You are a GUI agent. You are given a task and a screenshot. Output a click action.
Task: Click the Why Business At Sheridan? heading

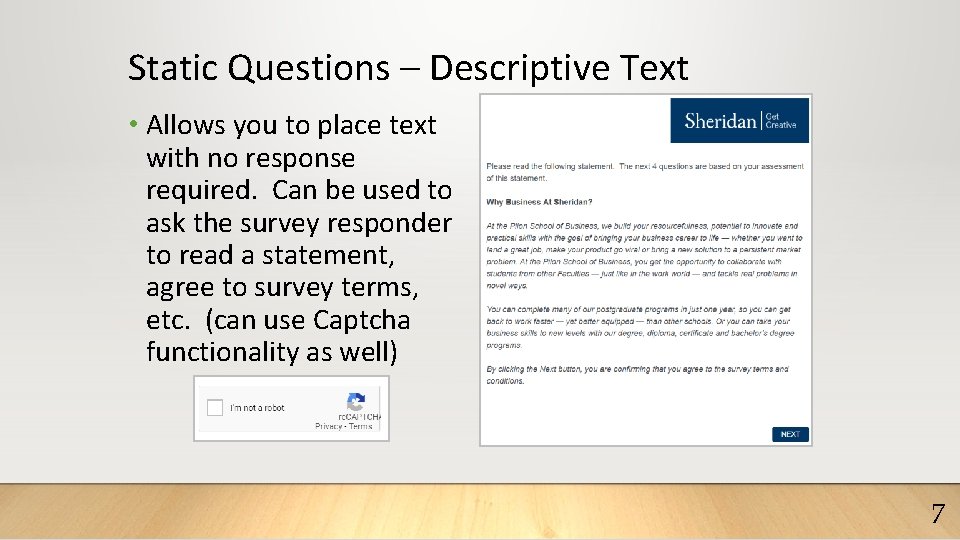point(539,202)
